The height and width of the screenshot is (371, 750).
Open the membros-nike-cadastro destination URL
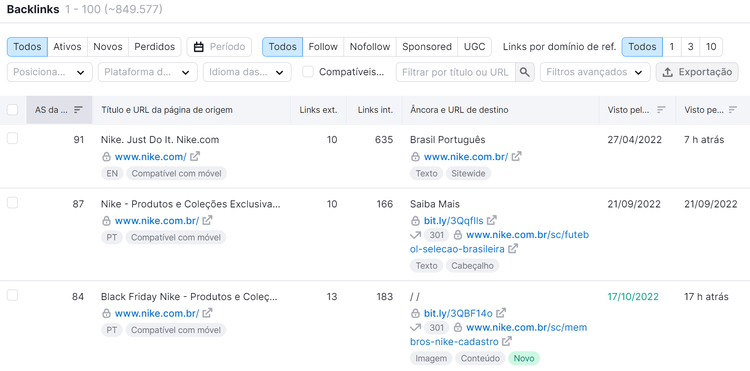(498, 334)
